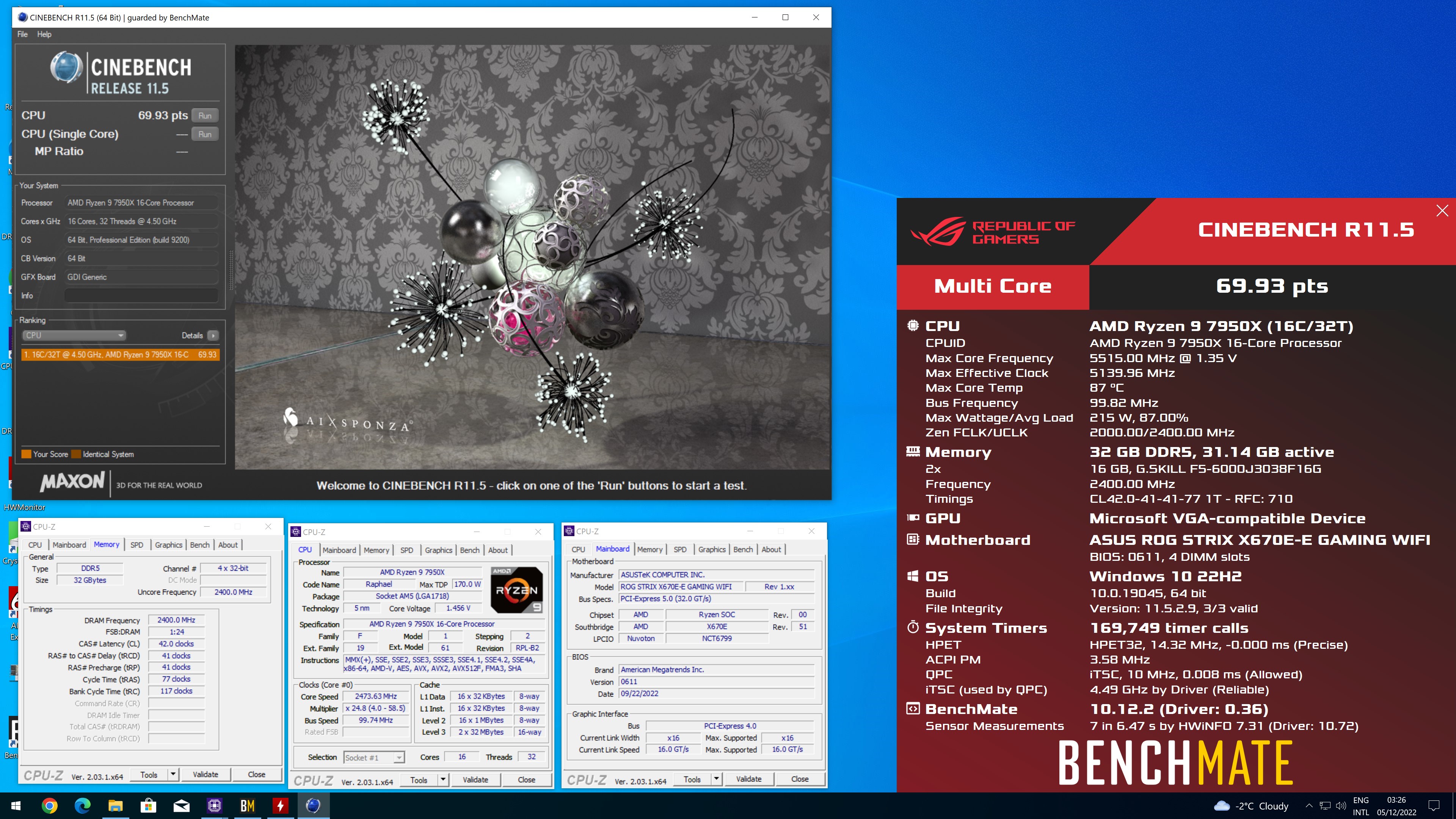Open Graphics tab in CPU-Z Memory window
This screenshot has width=1456, height=819.
coord(168,545)
